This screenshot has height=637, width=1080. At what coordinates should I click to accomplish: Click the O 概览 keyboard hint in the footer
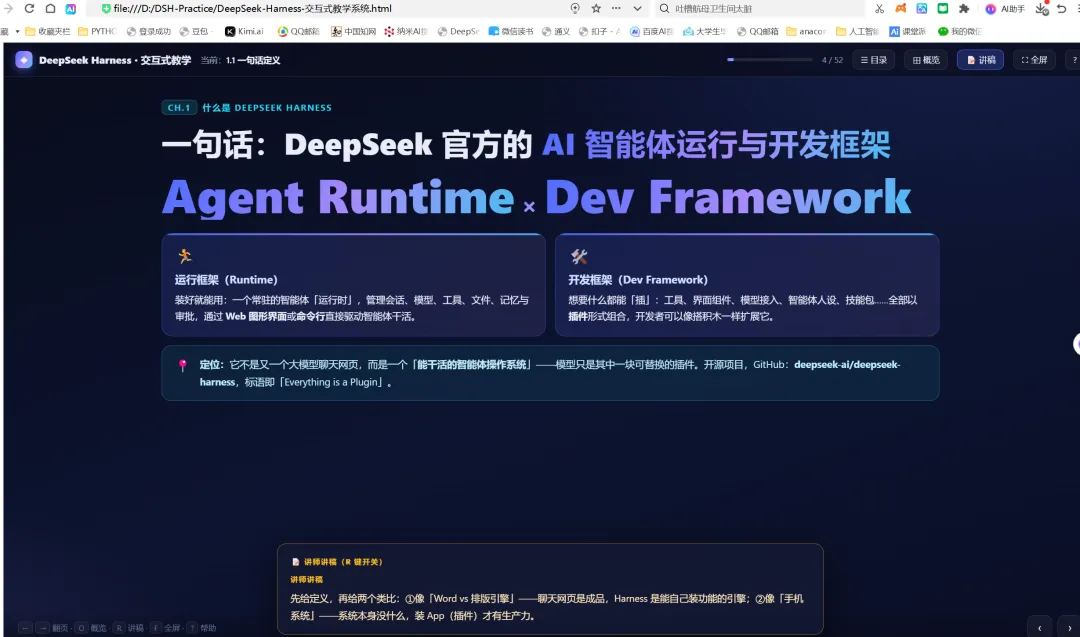click(x=92, y=627)
